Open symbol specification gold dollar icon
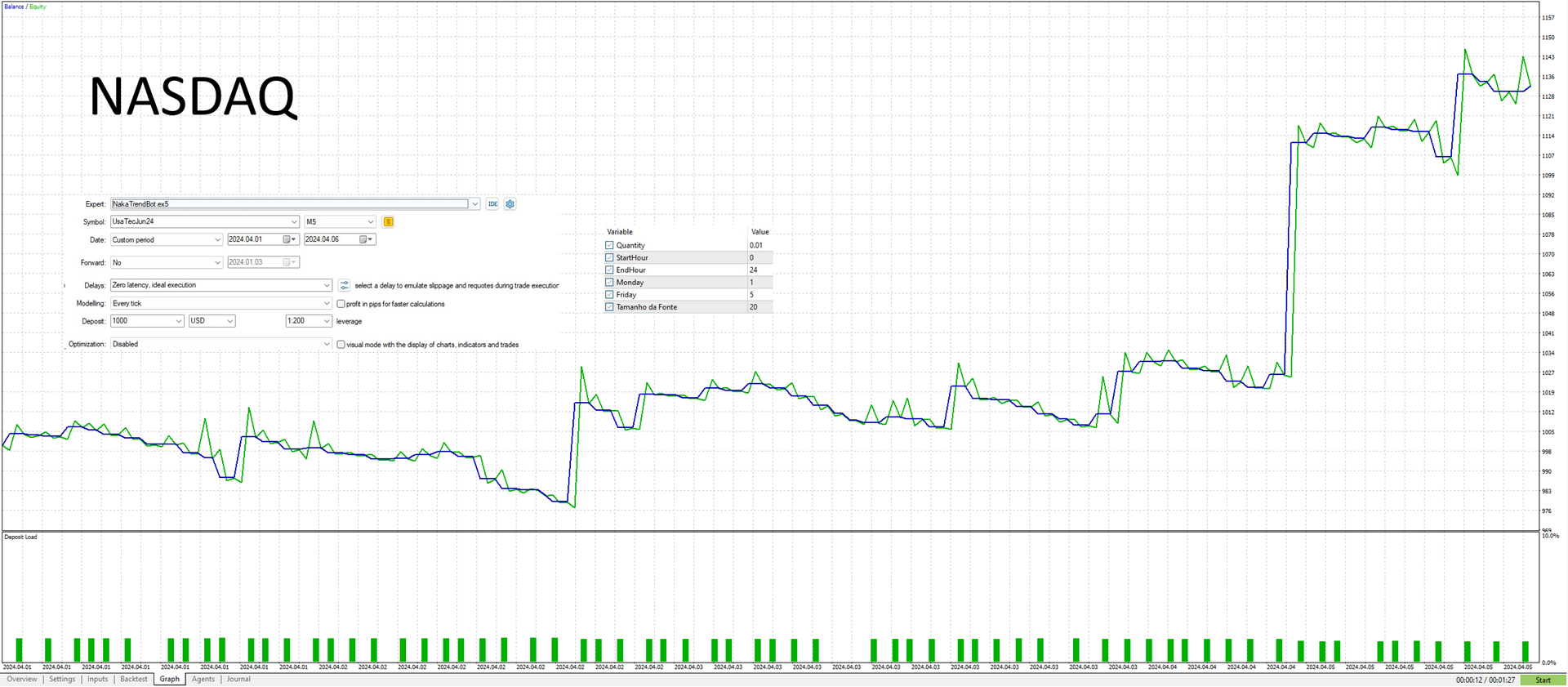 (x=388, y=221)
